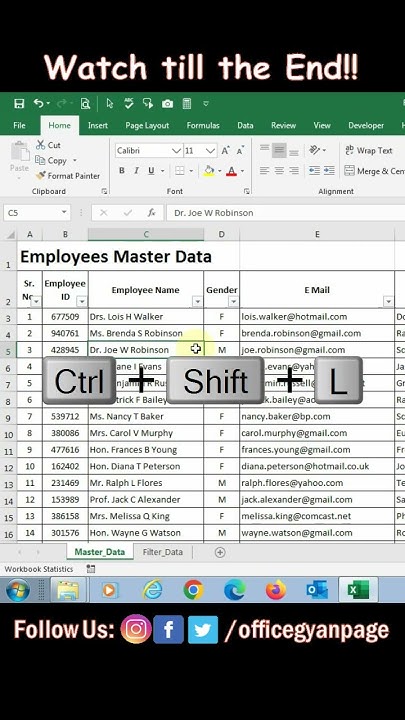Viewport: 405px width, 720px height.
Task: Click the Save icon in Quick Access toolbar
Action: point(19,104)
